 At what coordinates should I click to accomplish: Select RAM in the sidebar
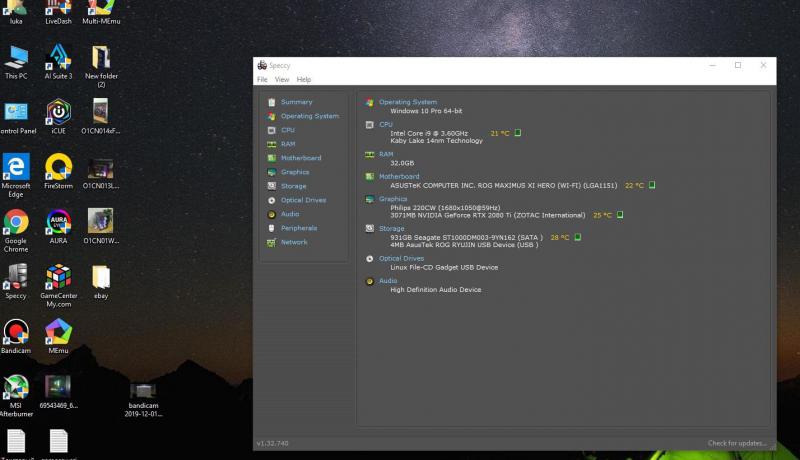pos(288,144)
